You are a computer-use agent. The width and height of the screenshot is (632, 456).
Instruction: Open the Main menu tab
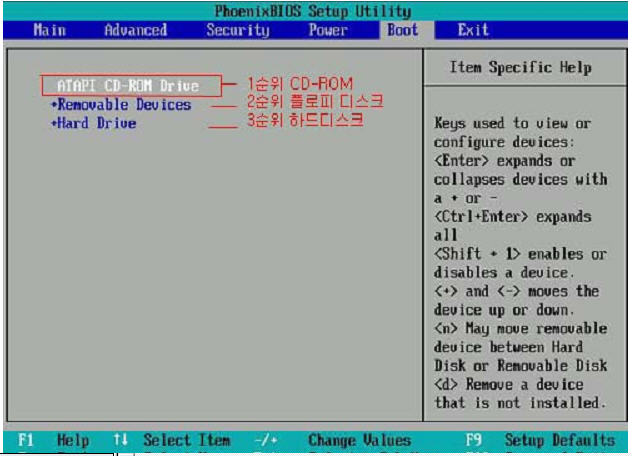50,30
